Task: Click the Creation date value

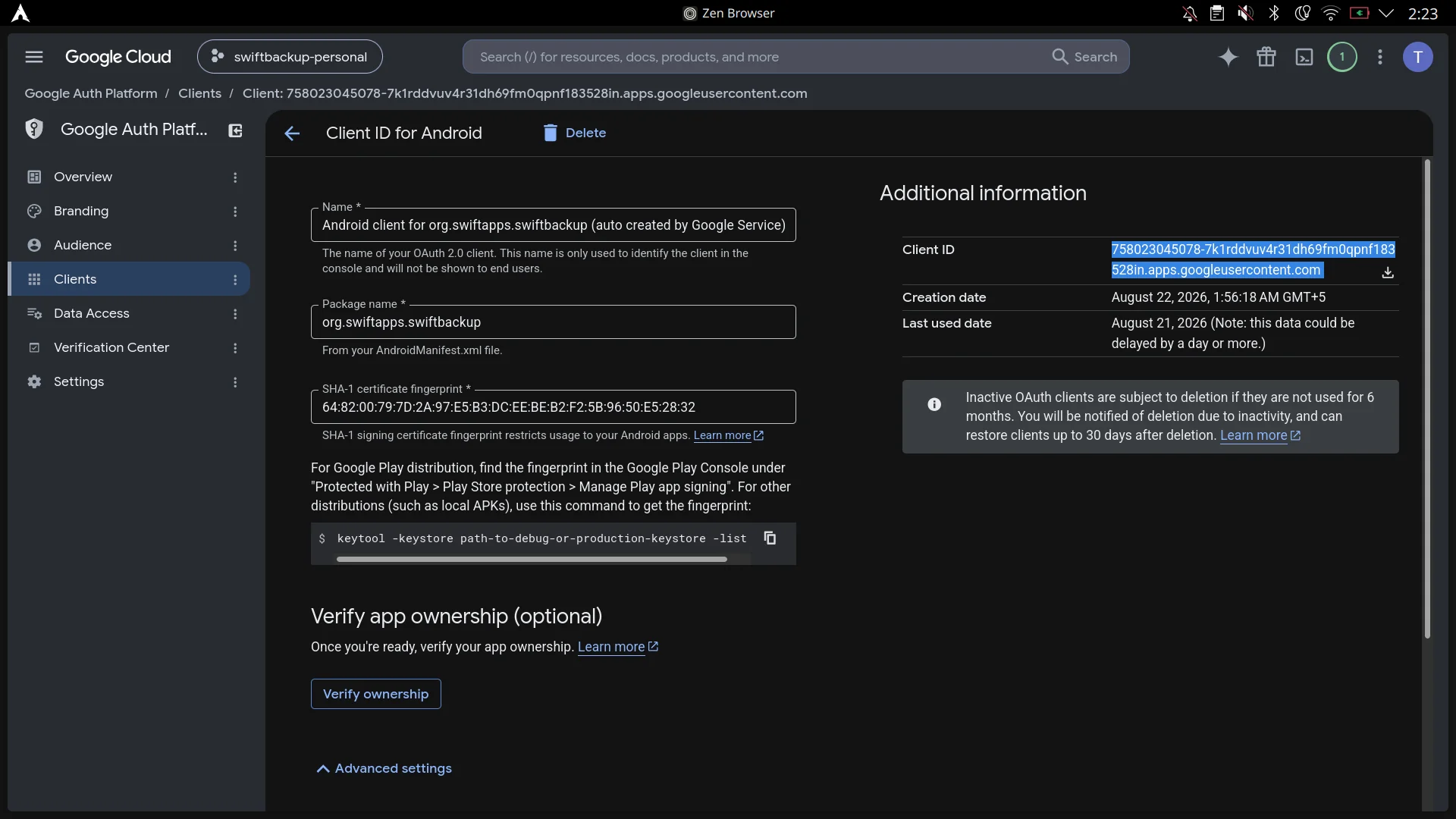Action: click(x=1219, y=297)
